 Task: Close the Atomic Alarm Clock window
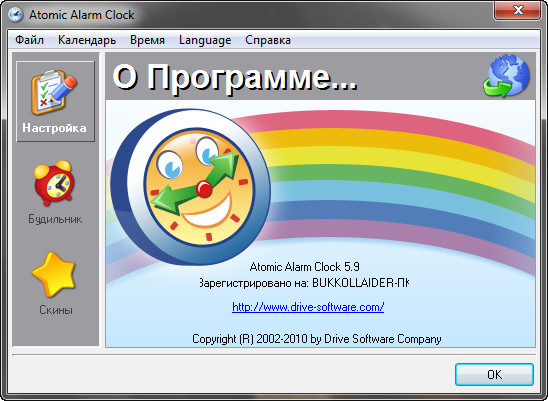point(518,10)
